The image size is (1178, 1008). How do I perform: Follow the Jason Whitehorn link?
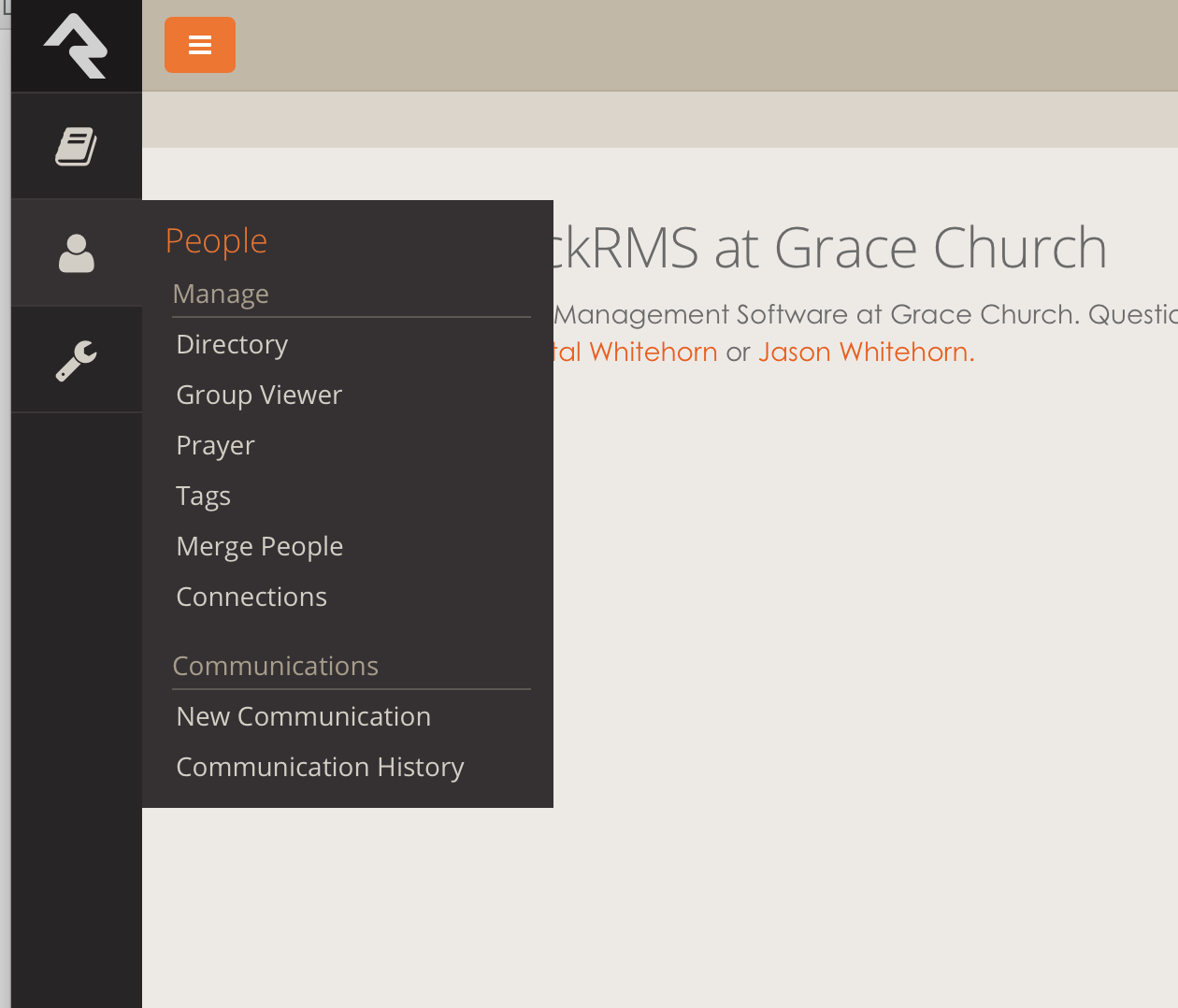[866, 353]
